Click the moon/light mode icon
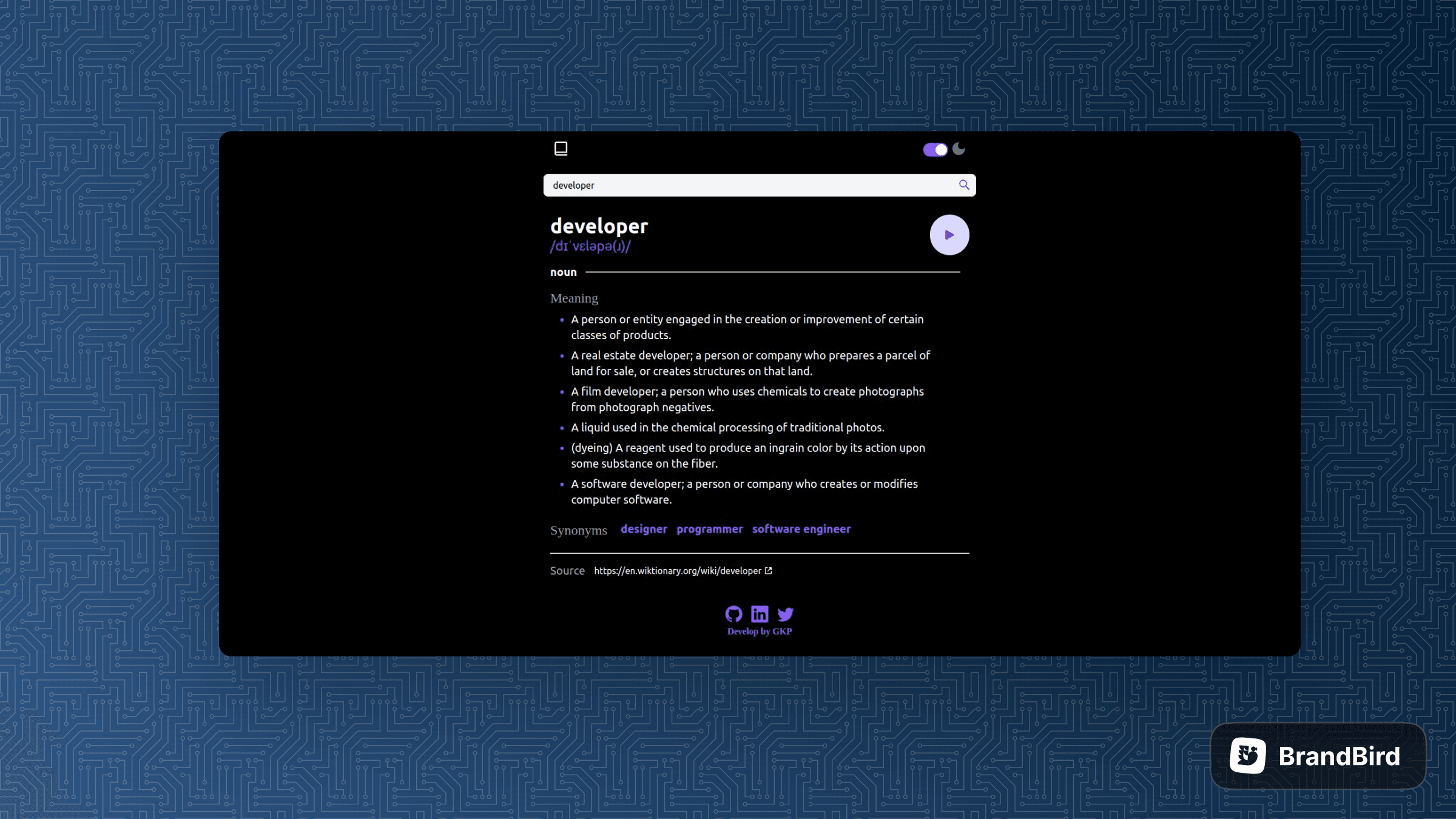Image resolution: width=1456 pixels, height=819 pixels. point(958,149)
